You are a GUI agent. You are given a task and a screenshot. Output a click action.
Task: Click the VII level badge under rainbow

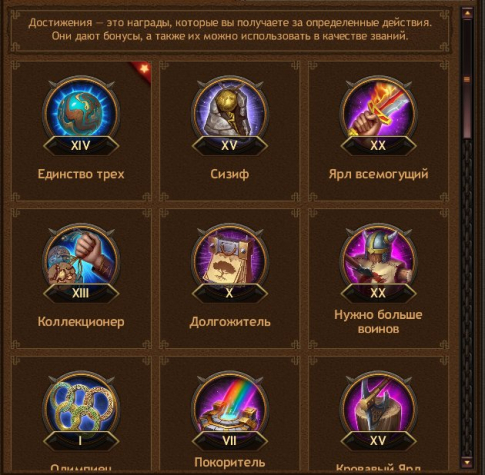pyautogui.click(x=230, y=441)
